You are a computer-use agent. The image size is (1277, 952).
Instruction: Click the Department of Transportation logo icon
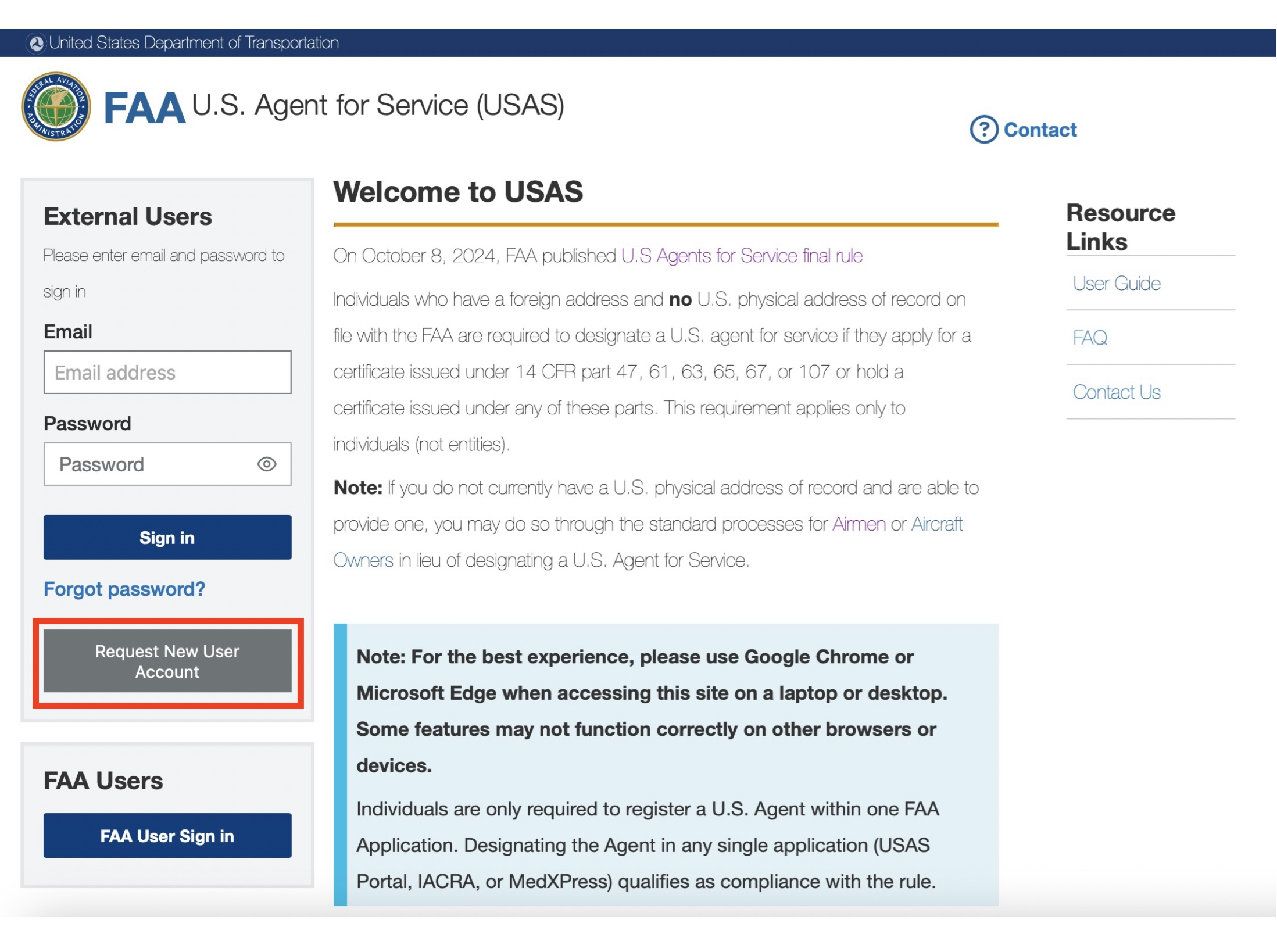click(x=37, y=42)
